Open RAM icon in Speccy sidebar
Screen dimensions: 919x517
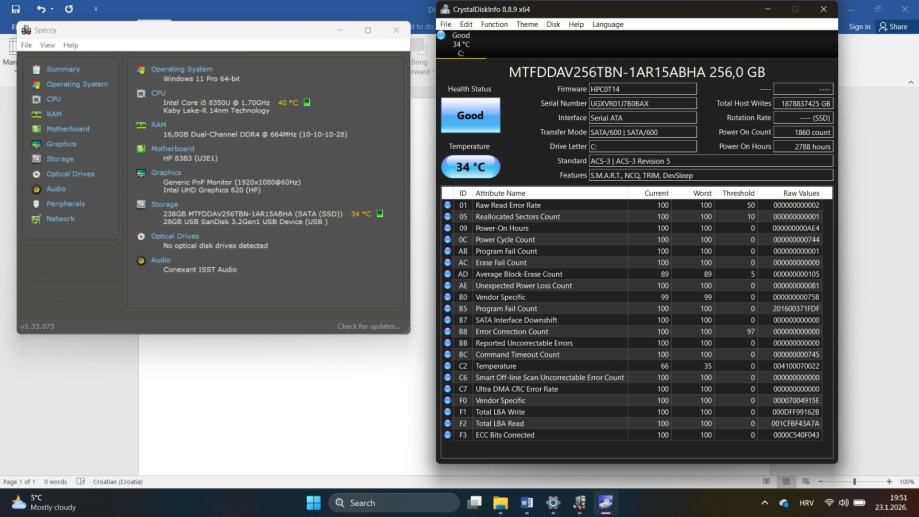(x=36, y=114)
